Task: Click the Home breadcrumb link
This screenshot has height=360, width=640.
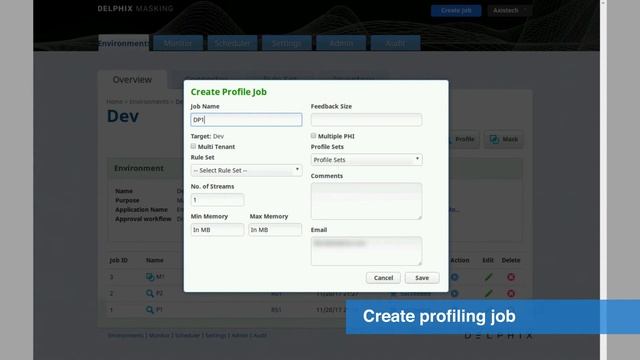Action: click(x=114, y=101)
